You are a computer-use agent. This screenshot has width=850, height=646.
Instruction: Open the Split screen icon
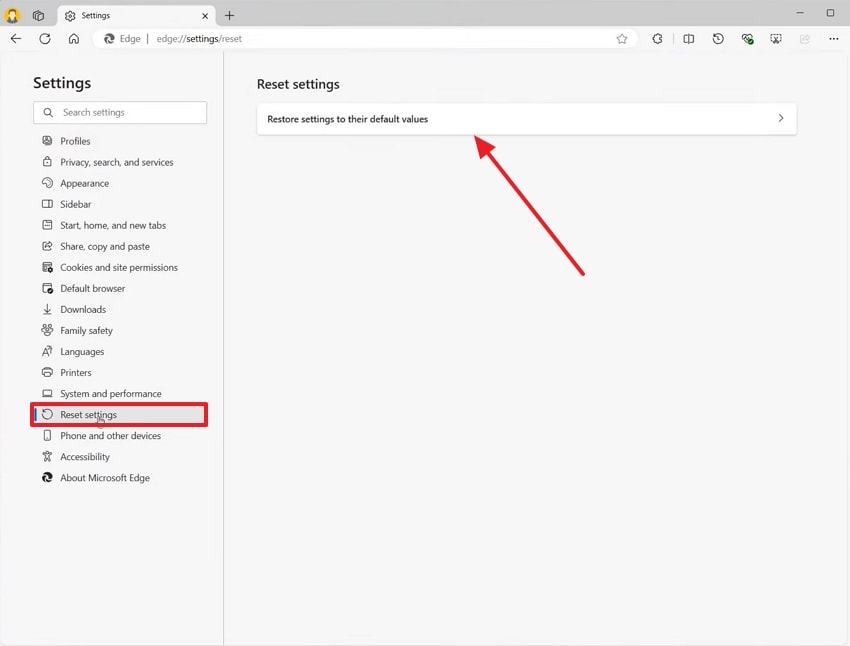[689, 39]
